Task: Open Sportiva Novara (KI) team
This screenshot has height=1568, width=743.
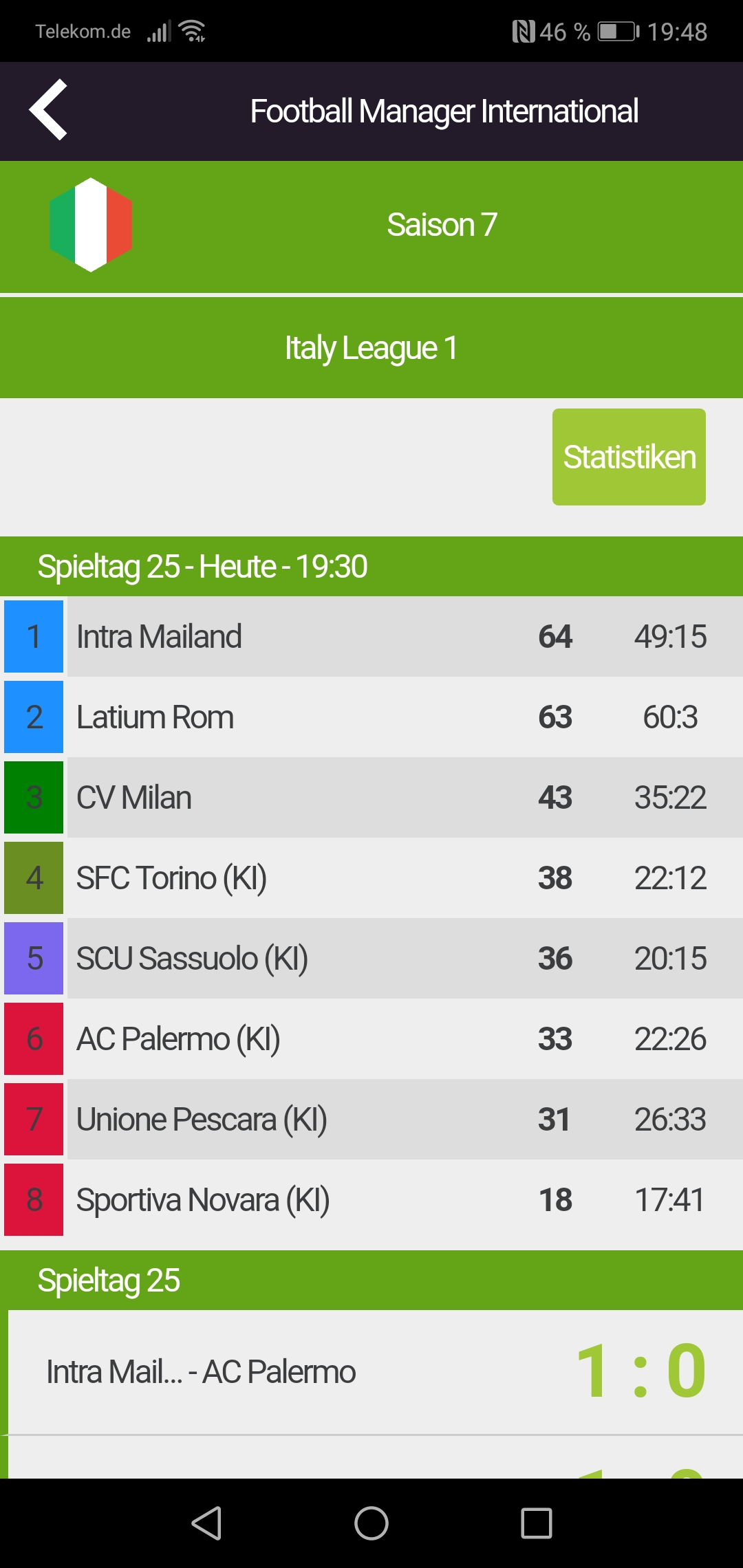Action: coord(371,1199)
